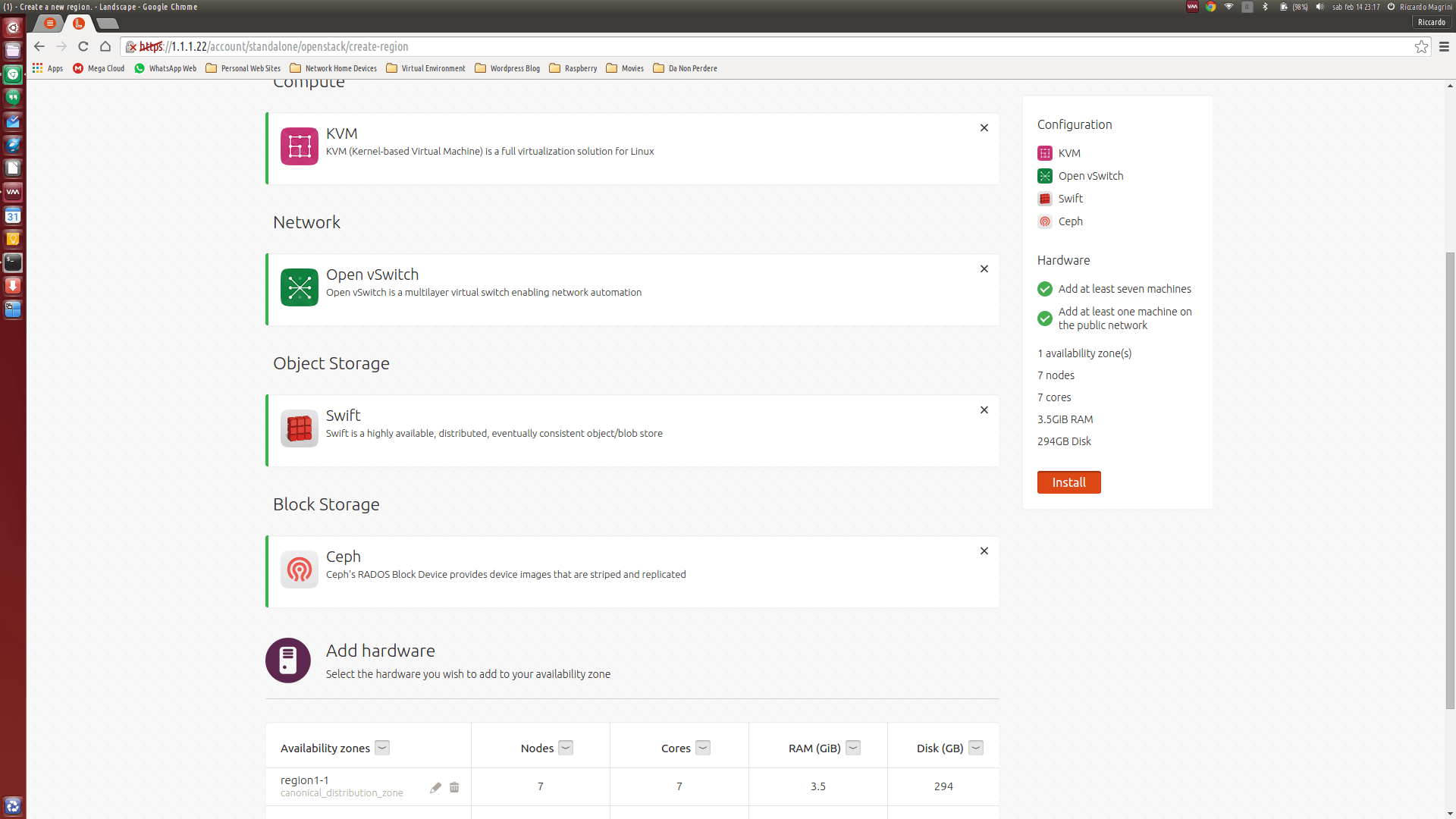Edit the region1-1 availability zone
Viewport: 1456px width, 819px height.
tap(435, 787)
